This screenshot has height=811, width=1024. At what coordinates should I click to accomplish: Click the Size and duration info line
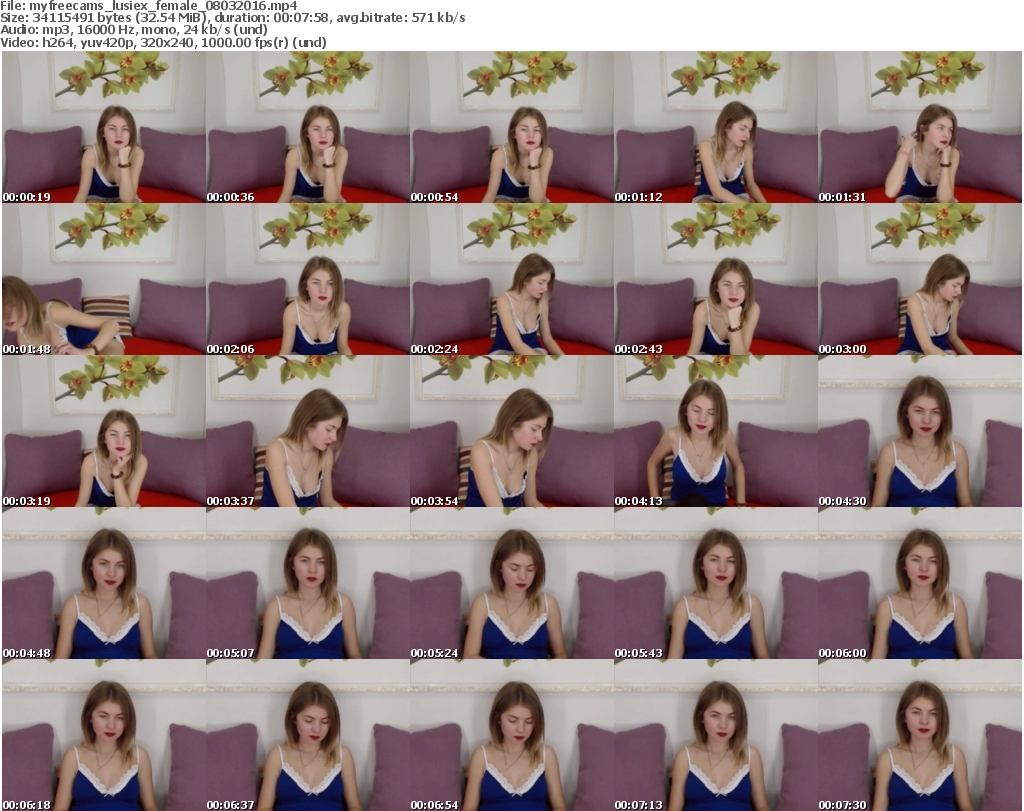[x=232, y=18]
